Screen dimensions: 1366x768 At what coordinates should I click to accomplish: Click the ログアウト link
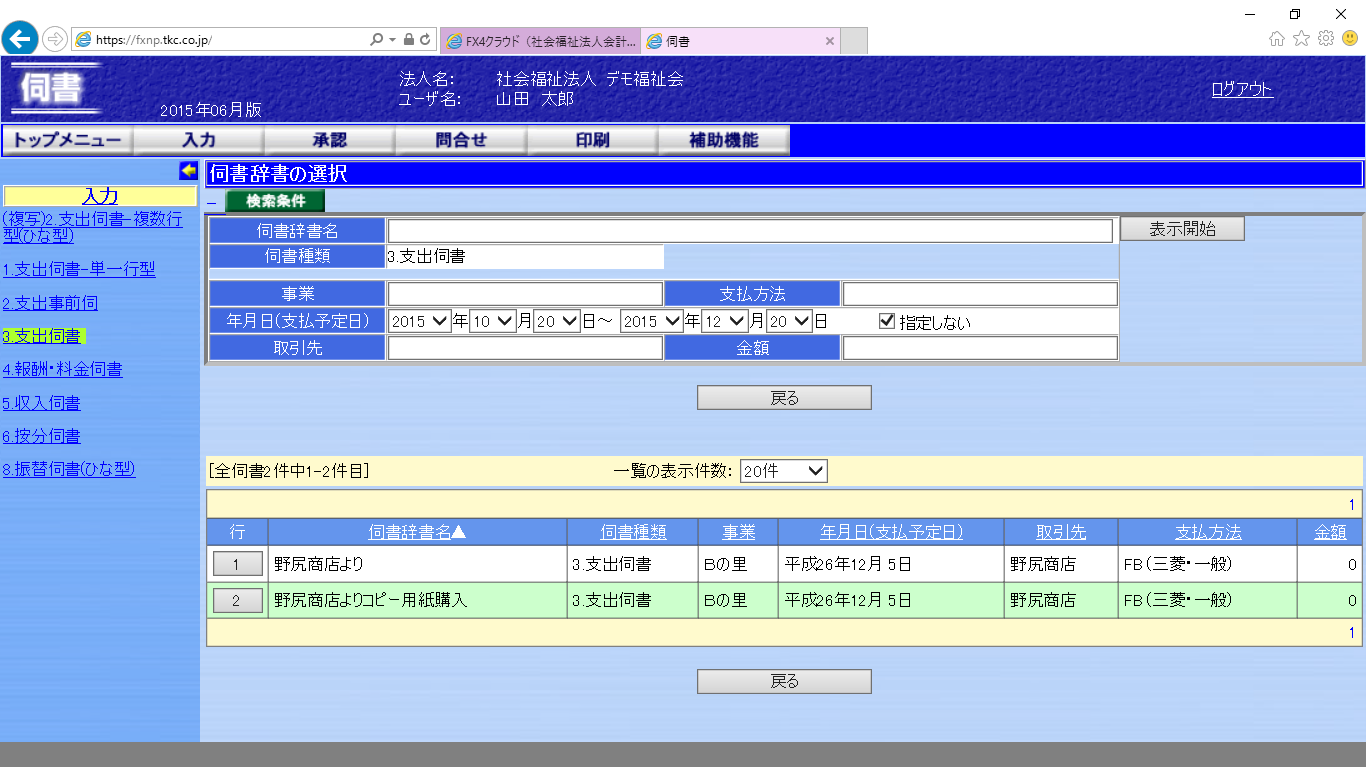click(x=1242, y=89)
